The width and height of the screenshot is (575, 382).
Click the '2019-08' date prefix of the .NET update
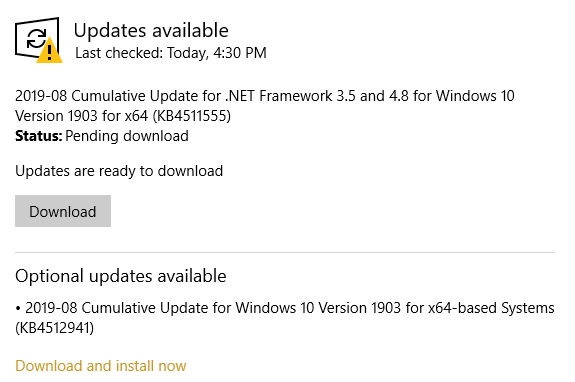tap(41, 96)
